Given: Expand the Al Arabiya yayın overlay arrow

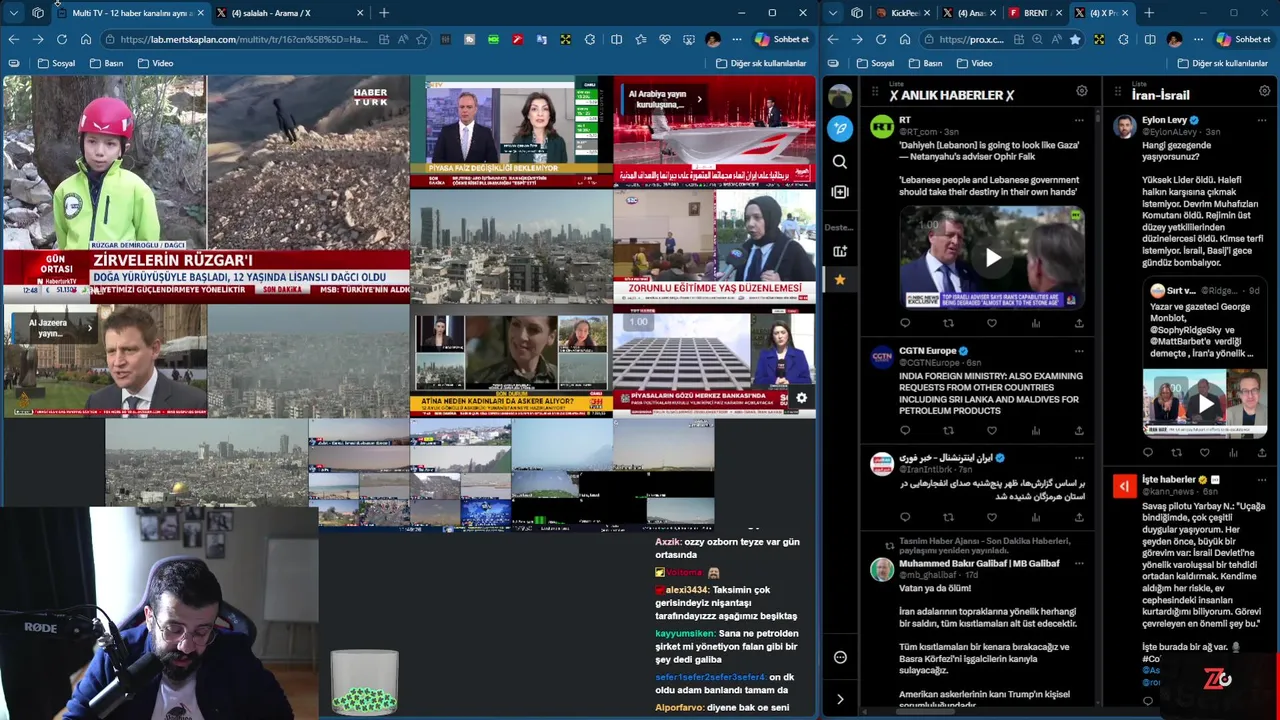Looking at the screenshot, I should point(699,99).
